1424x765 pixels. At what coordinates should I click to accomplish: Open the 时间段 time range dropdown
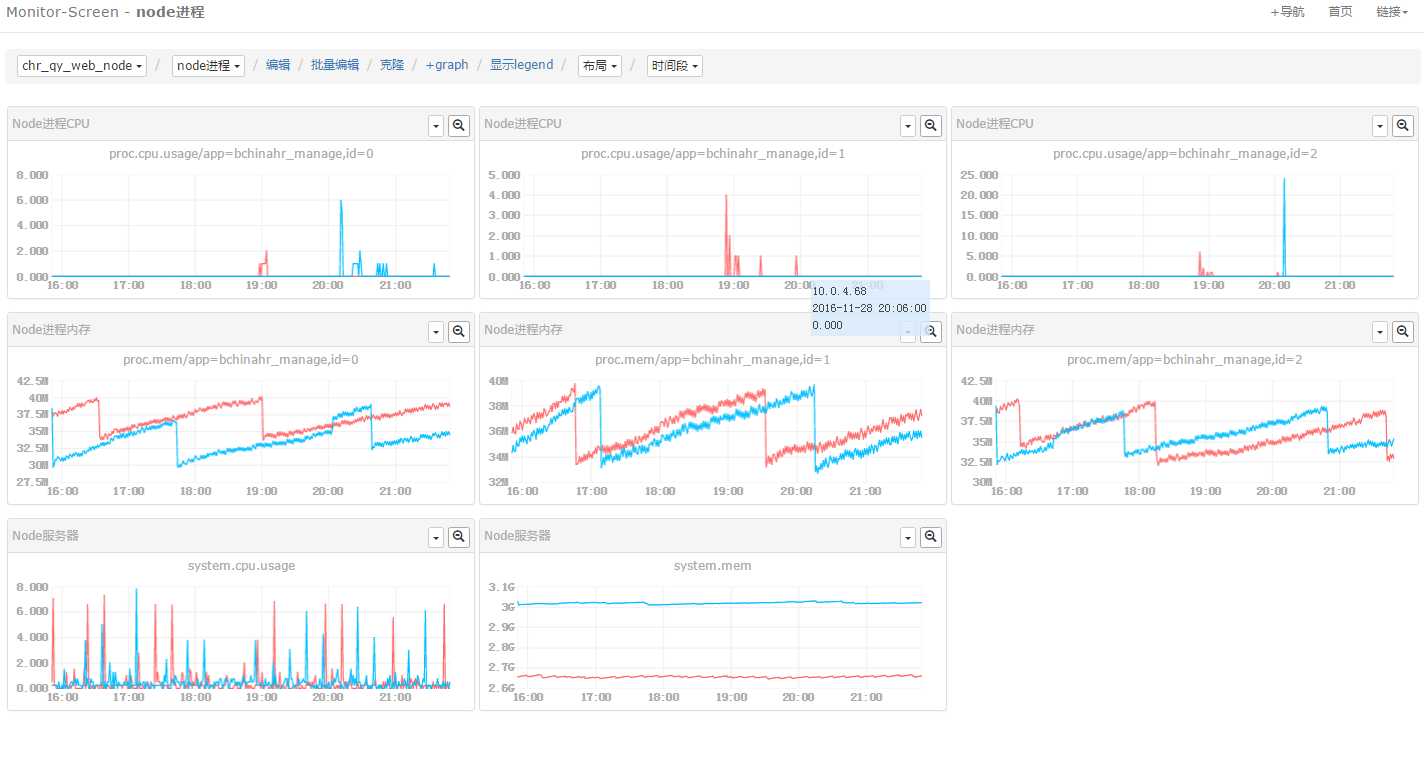point(675,66)
